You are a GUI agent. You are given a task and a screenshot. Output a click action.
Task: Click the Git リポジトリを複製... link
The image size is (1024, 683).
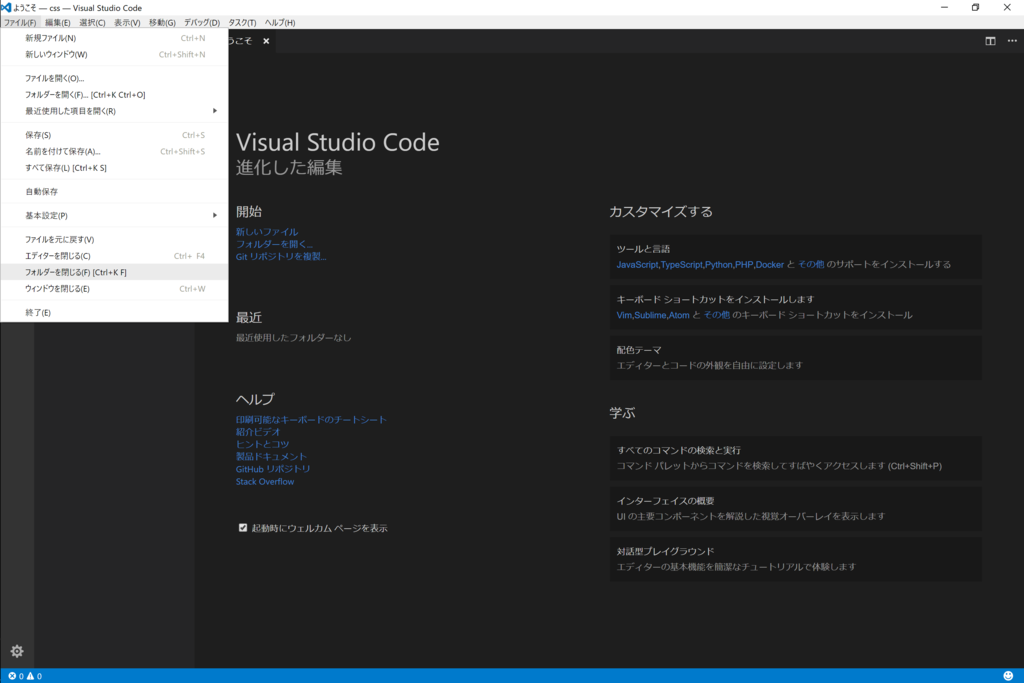point(281,257)
